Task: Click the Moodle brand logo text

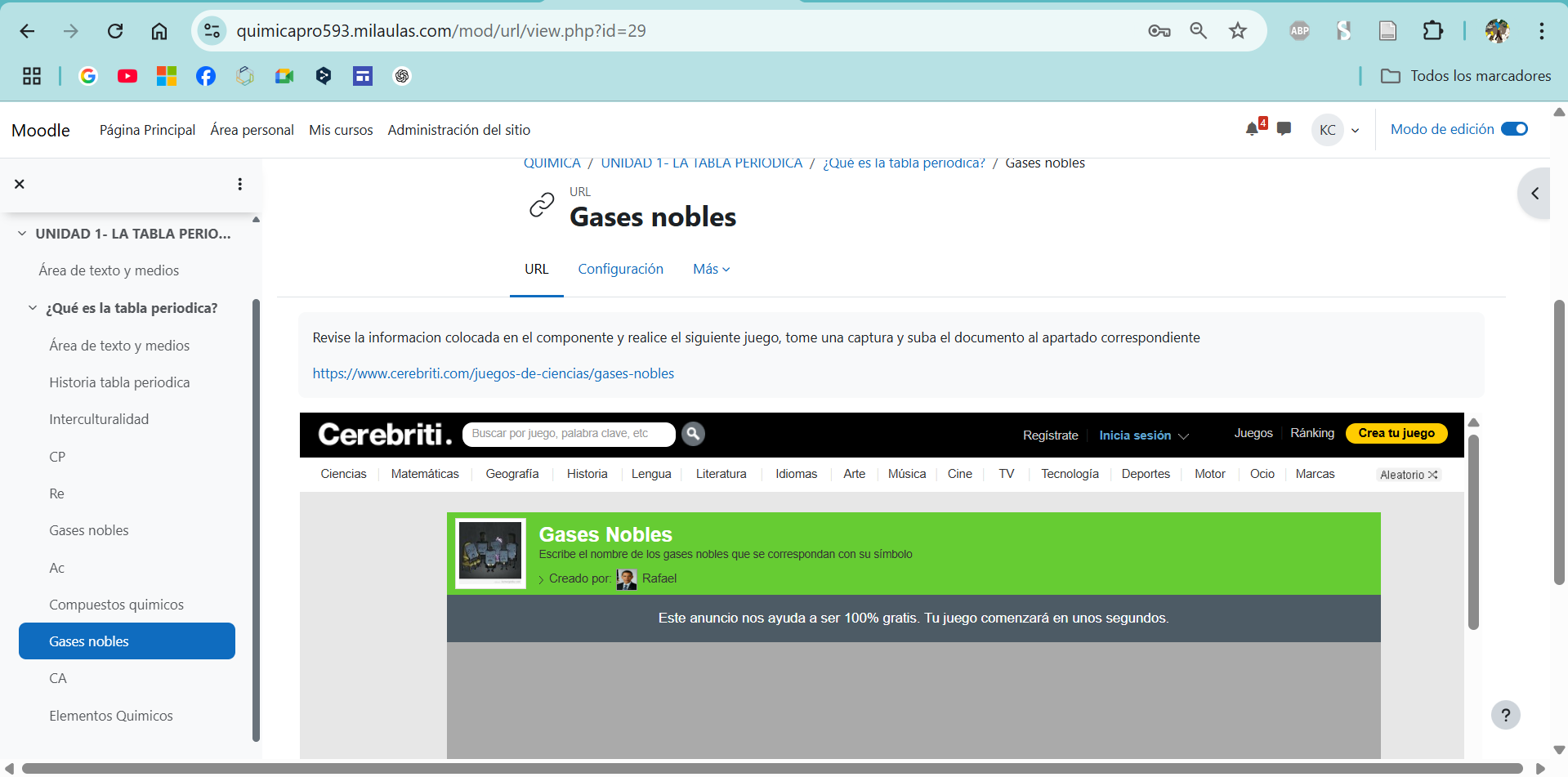Action: [41, 130]
